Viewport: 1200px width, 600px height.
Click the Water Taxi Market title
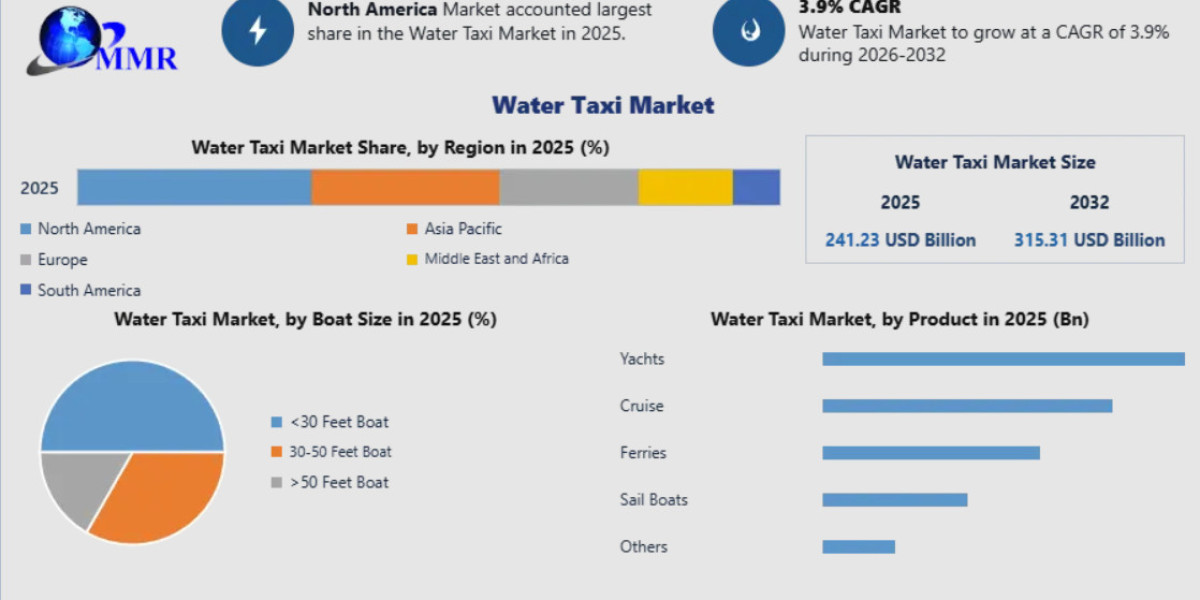603,105
